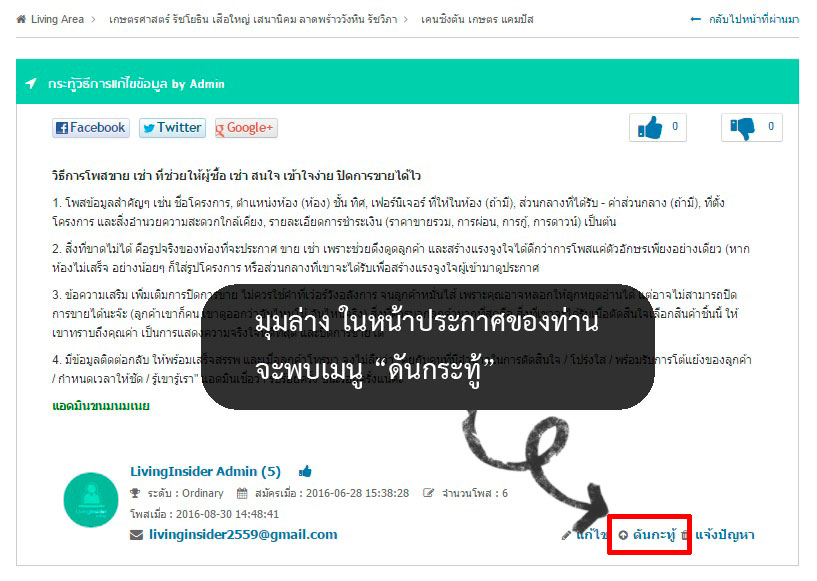
Task: Open the Living Area breadcrumb link
Action: 57,19
